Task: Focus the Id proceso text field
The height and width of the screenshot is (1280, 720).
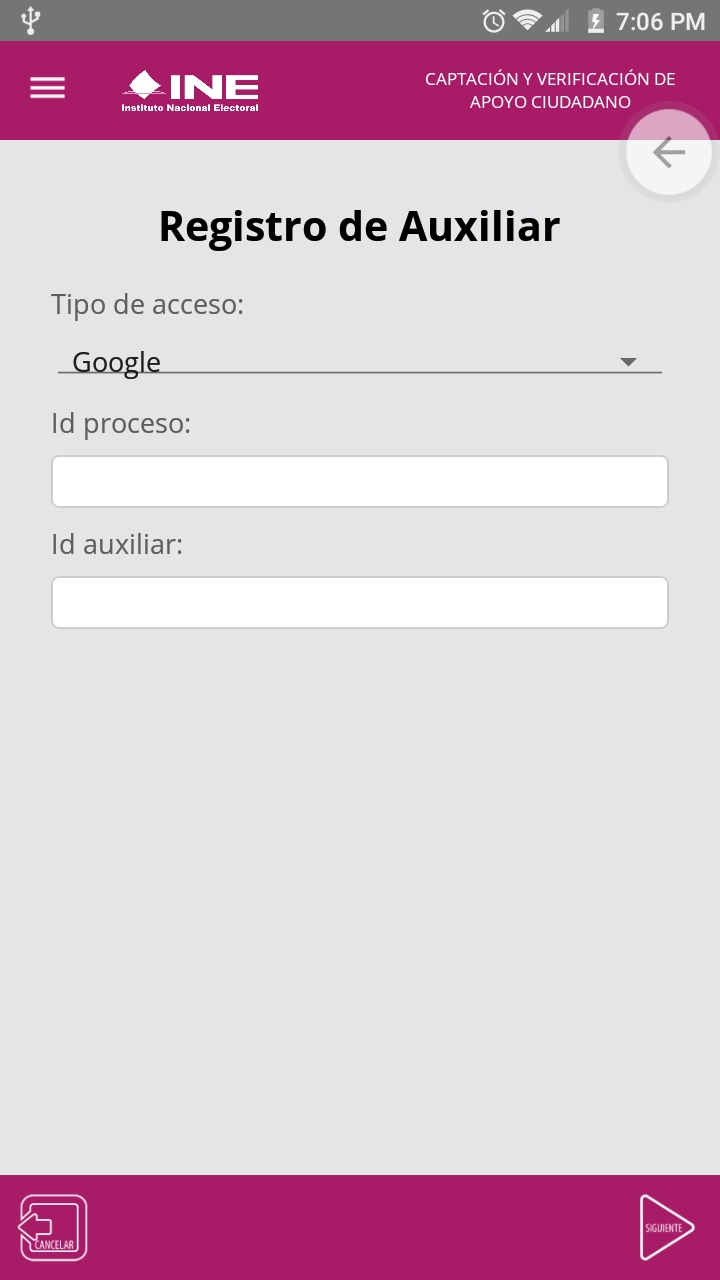Action: 360,482
